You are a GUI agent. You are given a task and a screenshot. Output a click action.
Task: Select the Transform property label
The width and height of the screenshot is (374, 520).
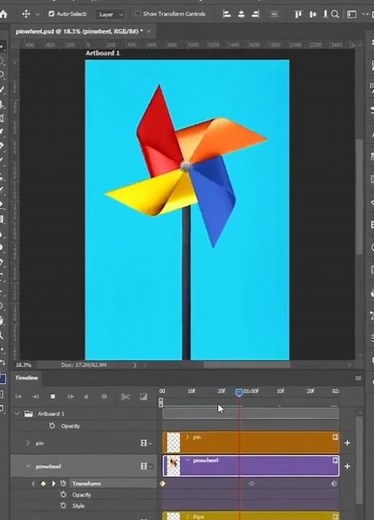coord(87,483)
